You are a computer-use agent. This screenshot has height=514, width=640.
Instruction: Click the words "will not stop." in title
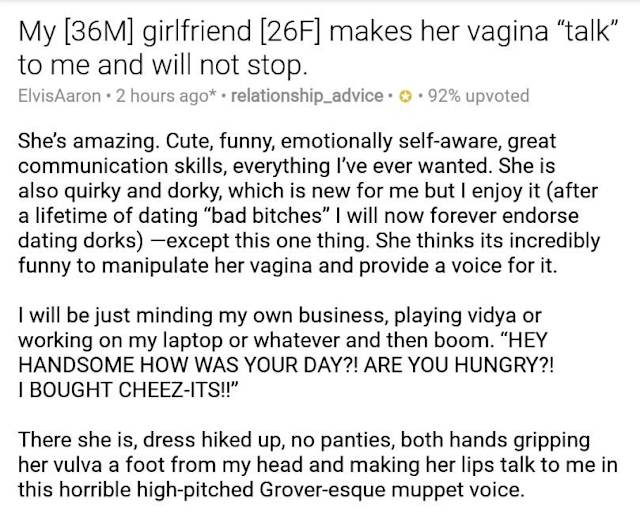(x=229, y=65)
